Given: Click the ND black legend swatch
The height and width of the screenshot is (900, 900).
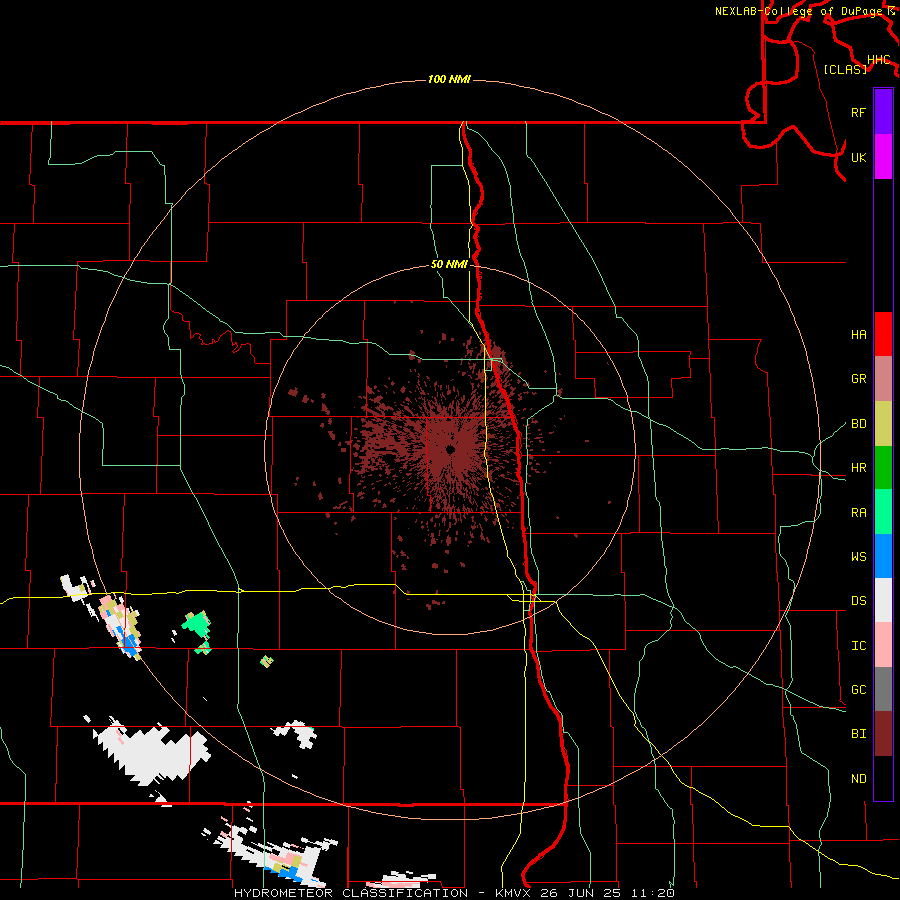Looking at the screenshot, I should (883, 778).
